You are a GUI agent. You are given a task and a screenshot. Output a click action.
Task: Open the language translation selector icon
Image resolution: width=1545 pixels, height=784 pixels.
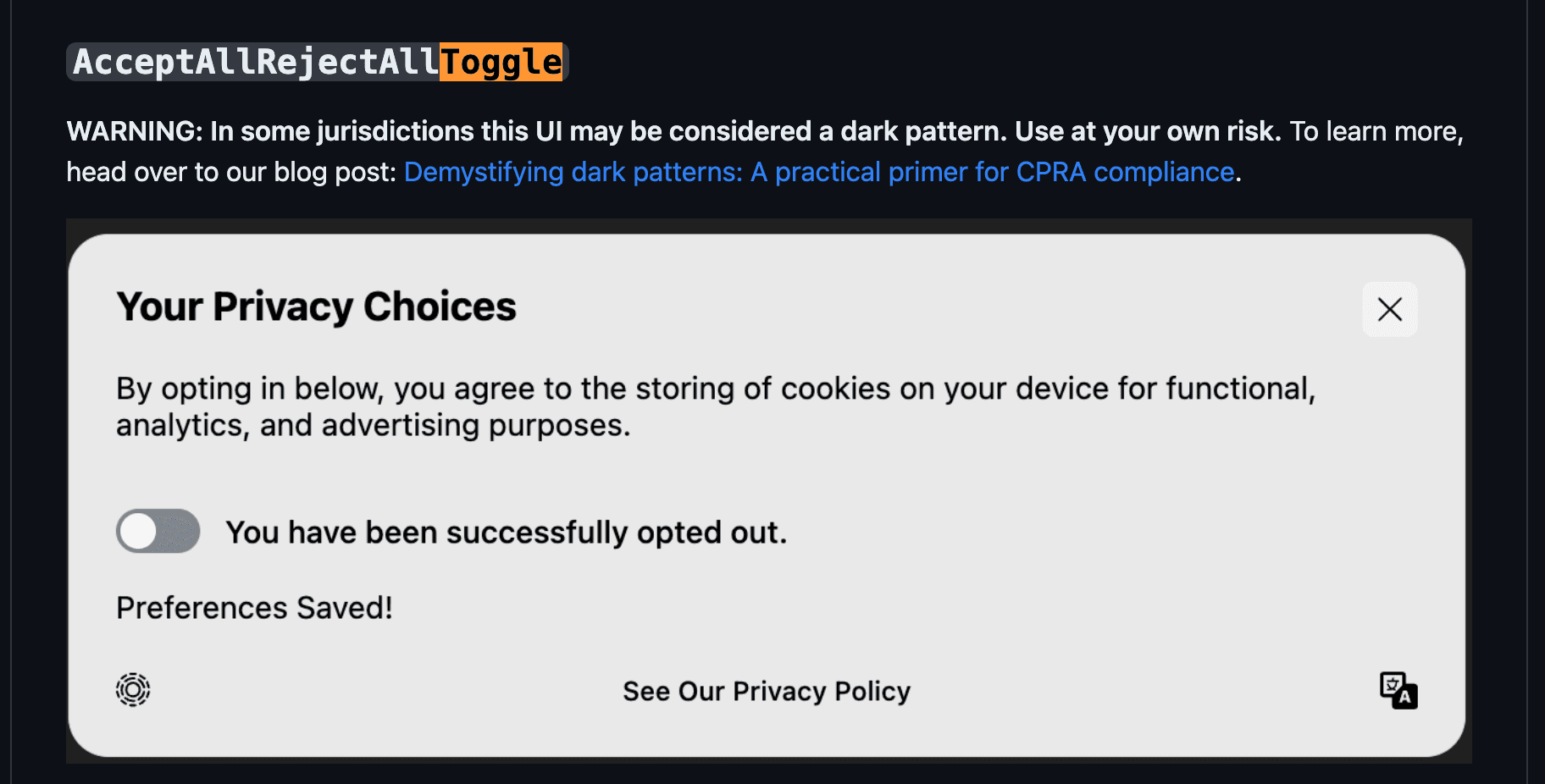point(1398,690)
